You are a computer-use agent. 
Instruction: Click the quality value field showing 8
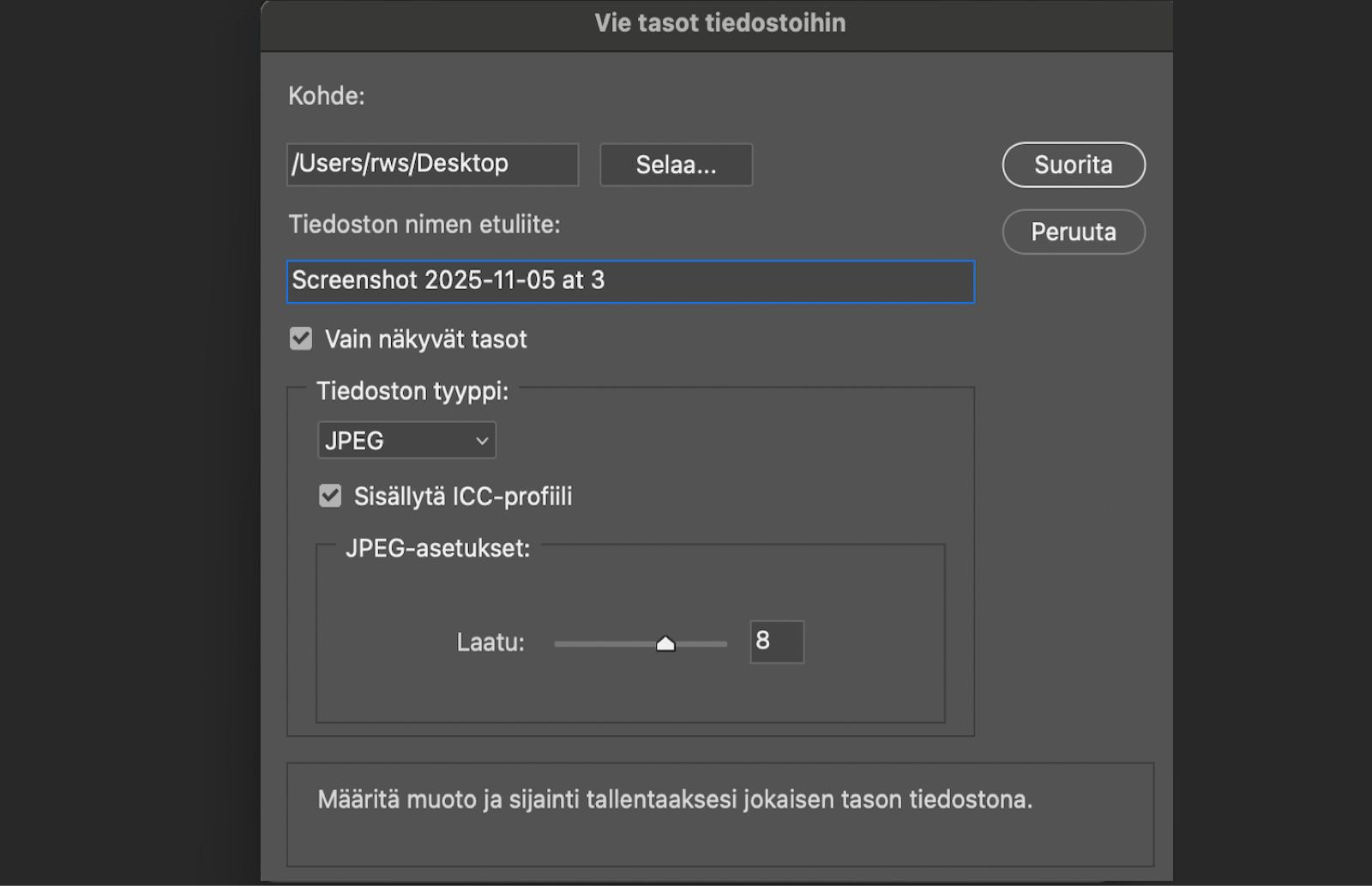(775, 642)
